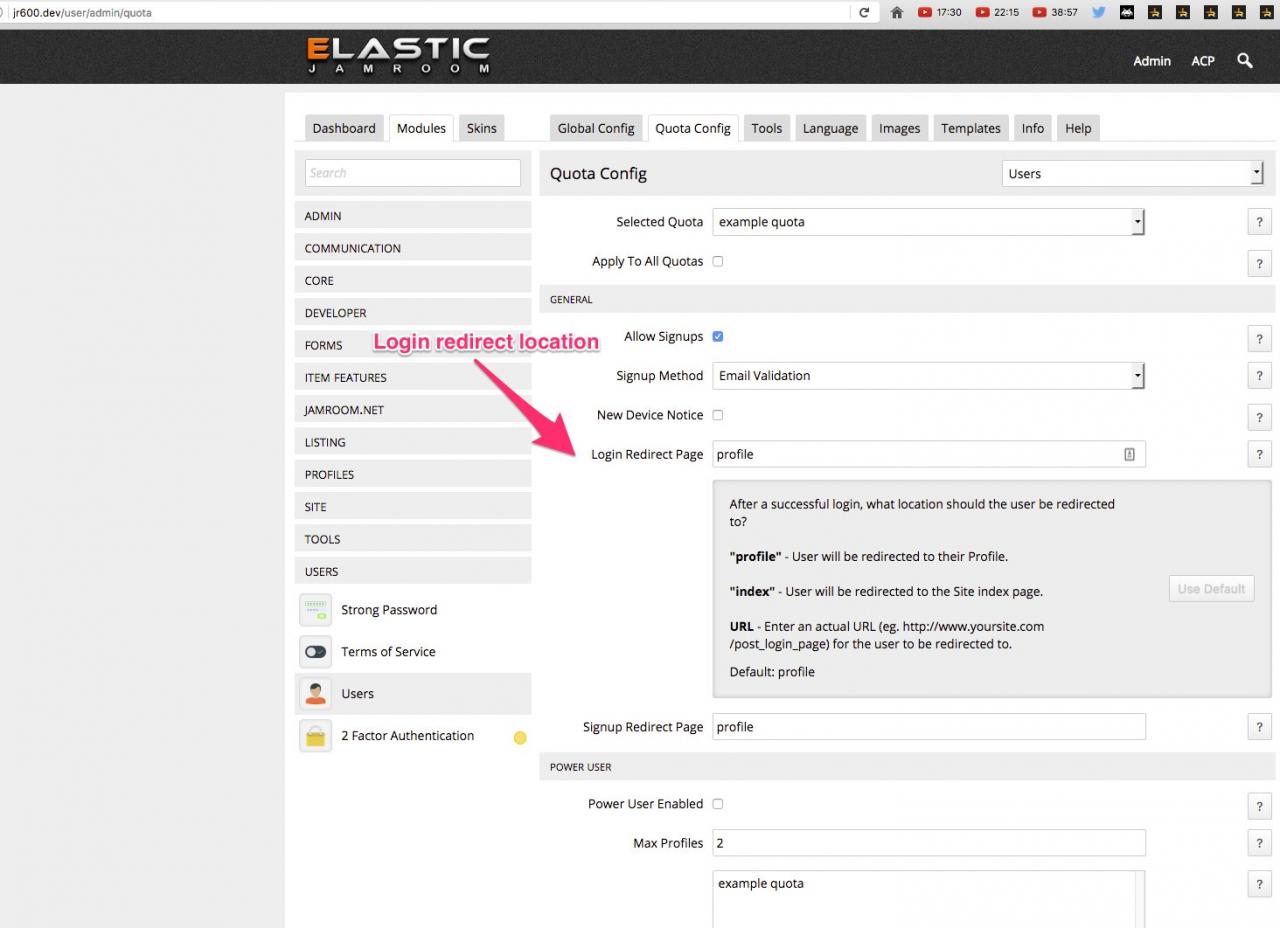Expand the Signup Method dropdown
Image resolution: width=1280 pixels, height=928 pixels.
click(928, 376)
